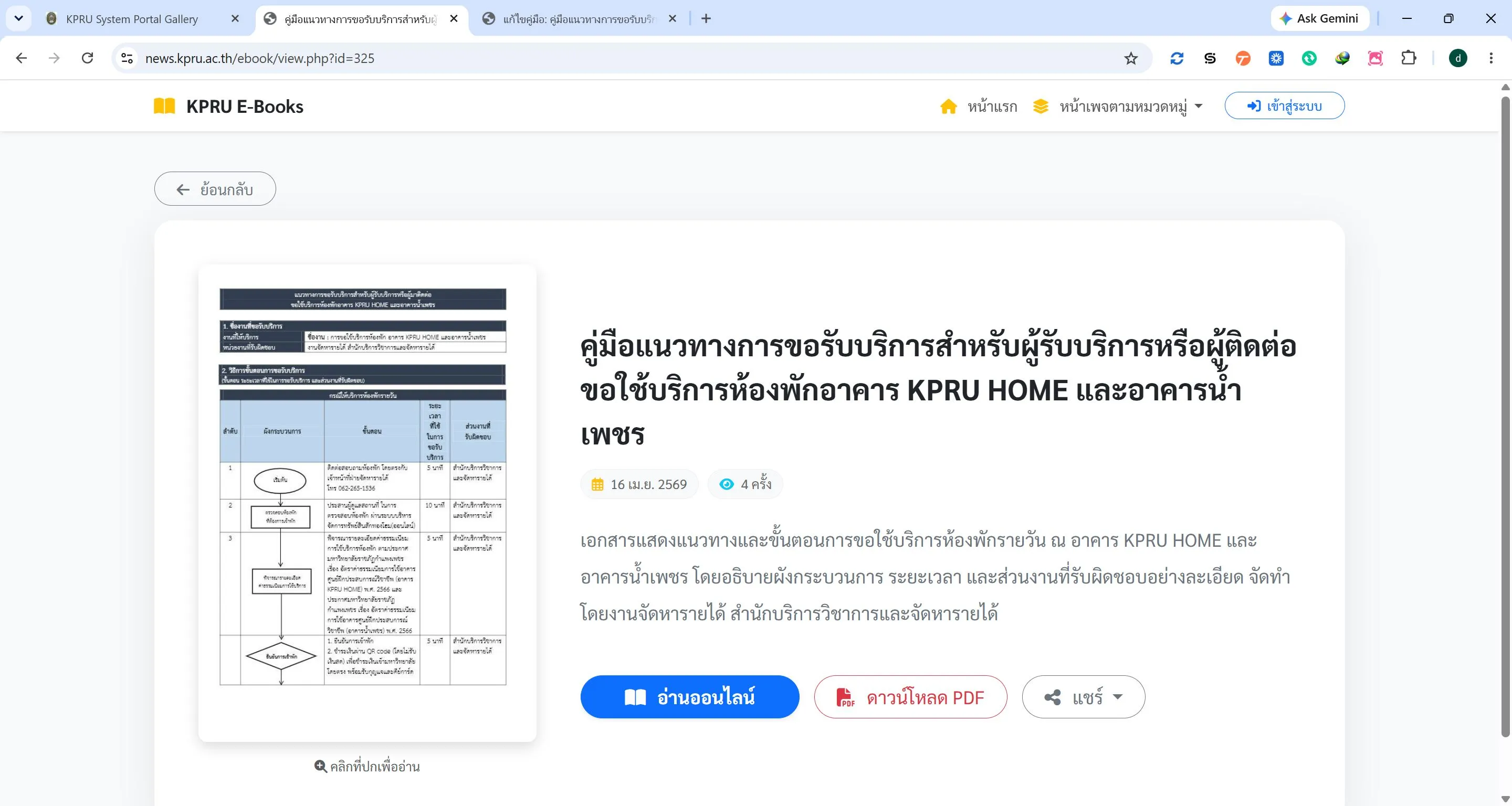Expand the แชร์ share dropdown
1512x806 pixels.
coord(1084,697)
